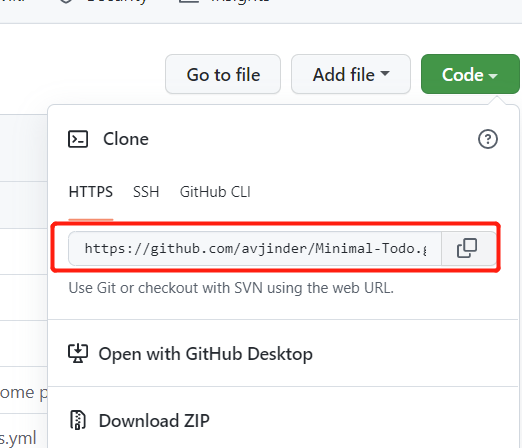This screenshot has width=522, height=448.
Task: Switch to the GitHub CLI tab
Action: click(215, 192)
